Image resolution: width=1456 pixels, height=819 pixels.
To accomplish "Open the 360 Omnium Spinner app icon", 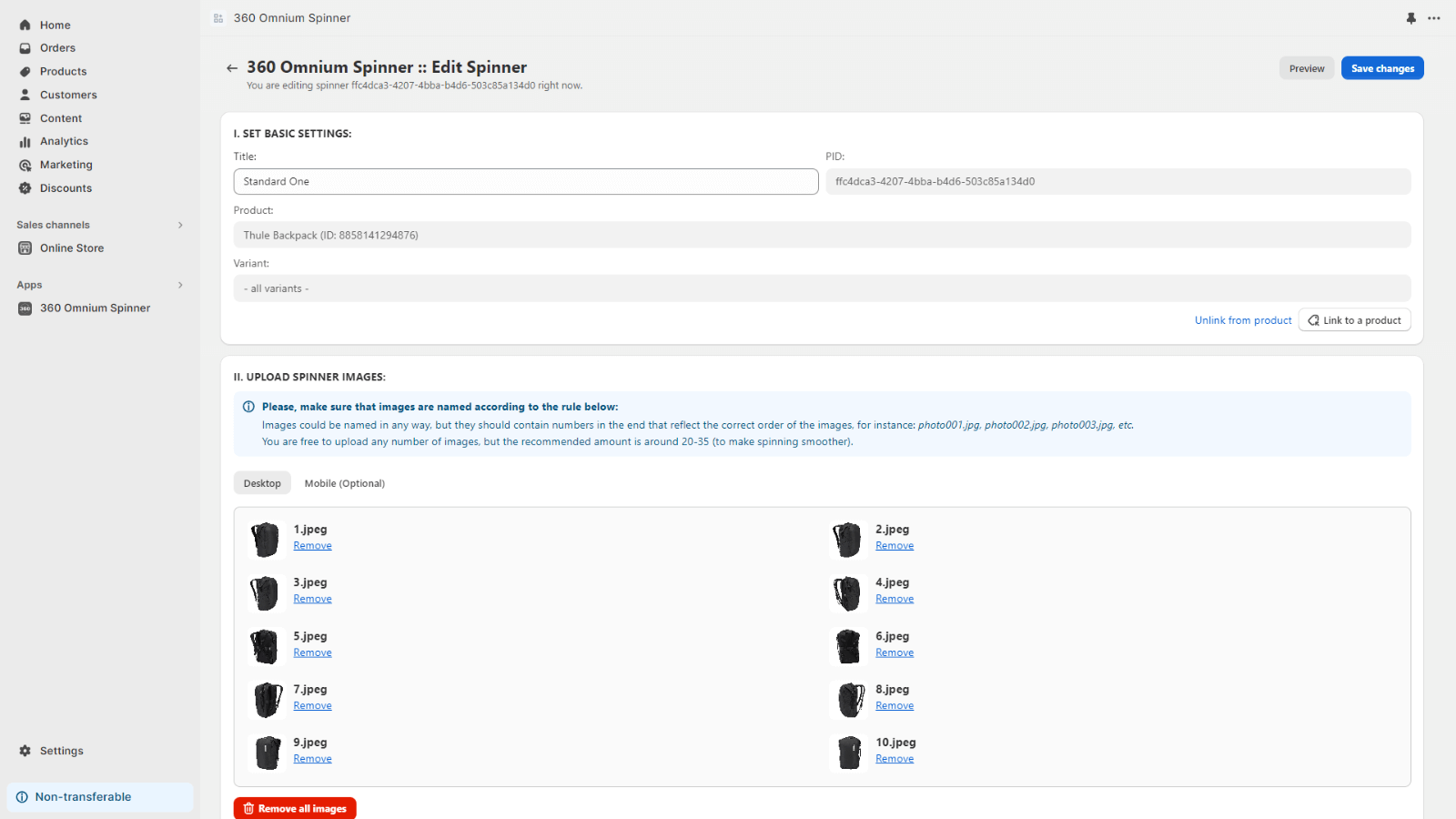I will tap(24, 308).
